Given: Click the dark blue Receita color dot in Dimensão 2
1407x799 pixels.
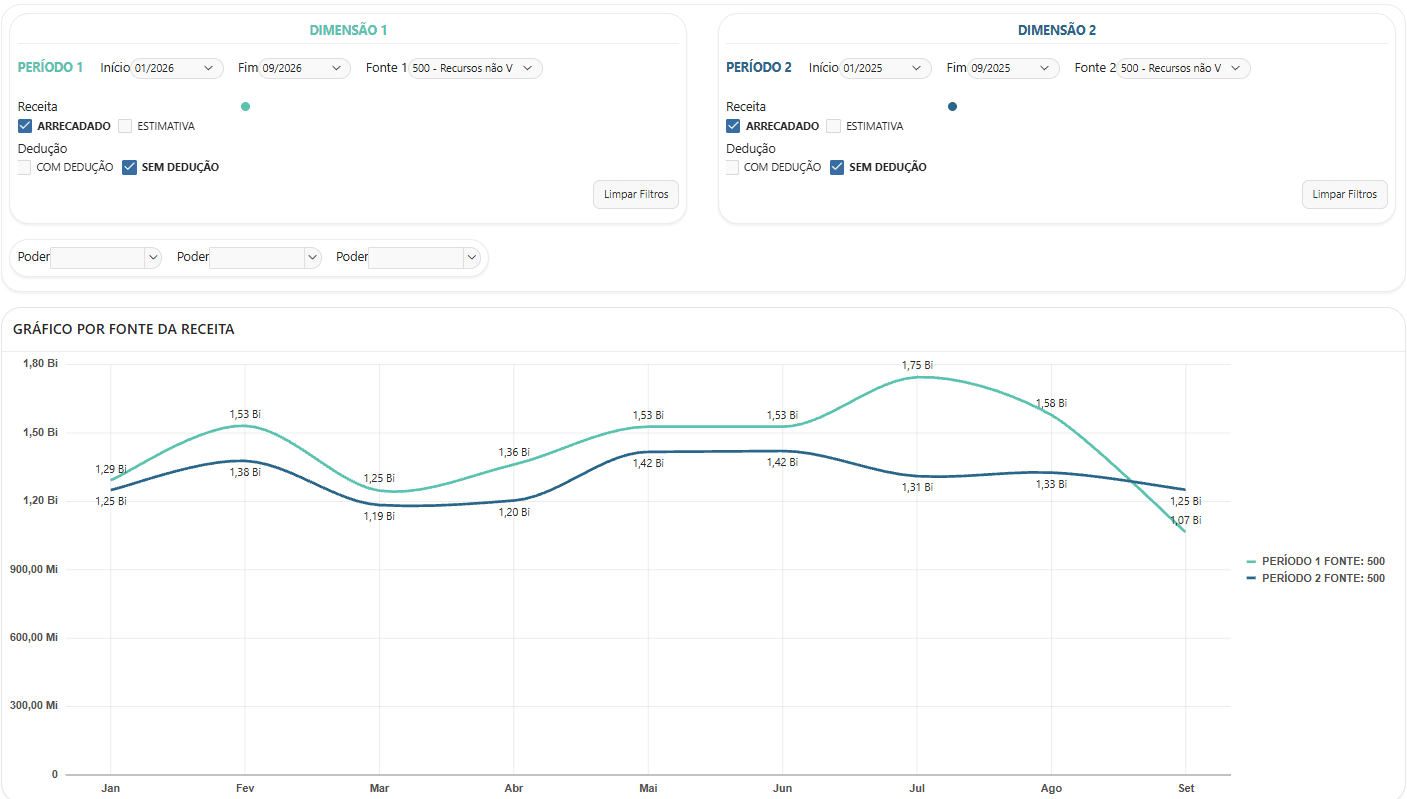Looking at the screenshot, I should point(952,106).
